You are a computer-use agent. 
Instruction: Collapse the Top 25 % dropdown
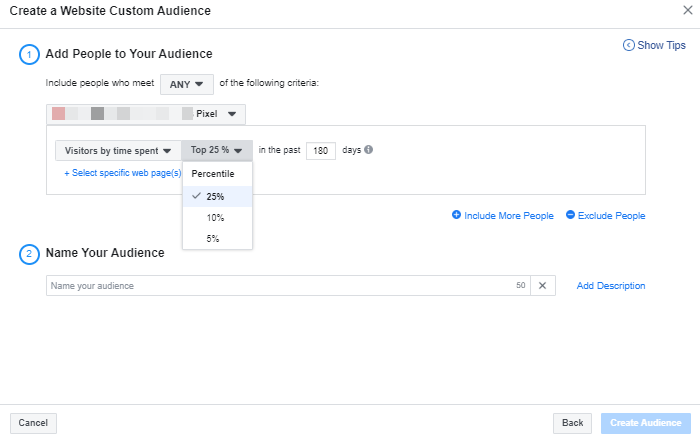click(217, 150)
